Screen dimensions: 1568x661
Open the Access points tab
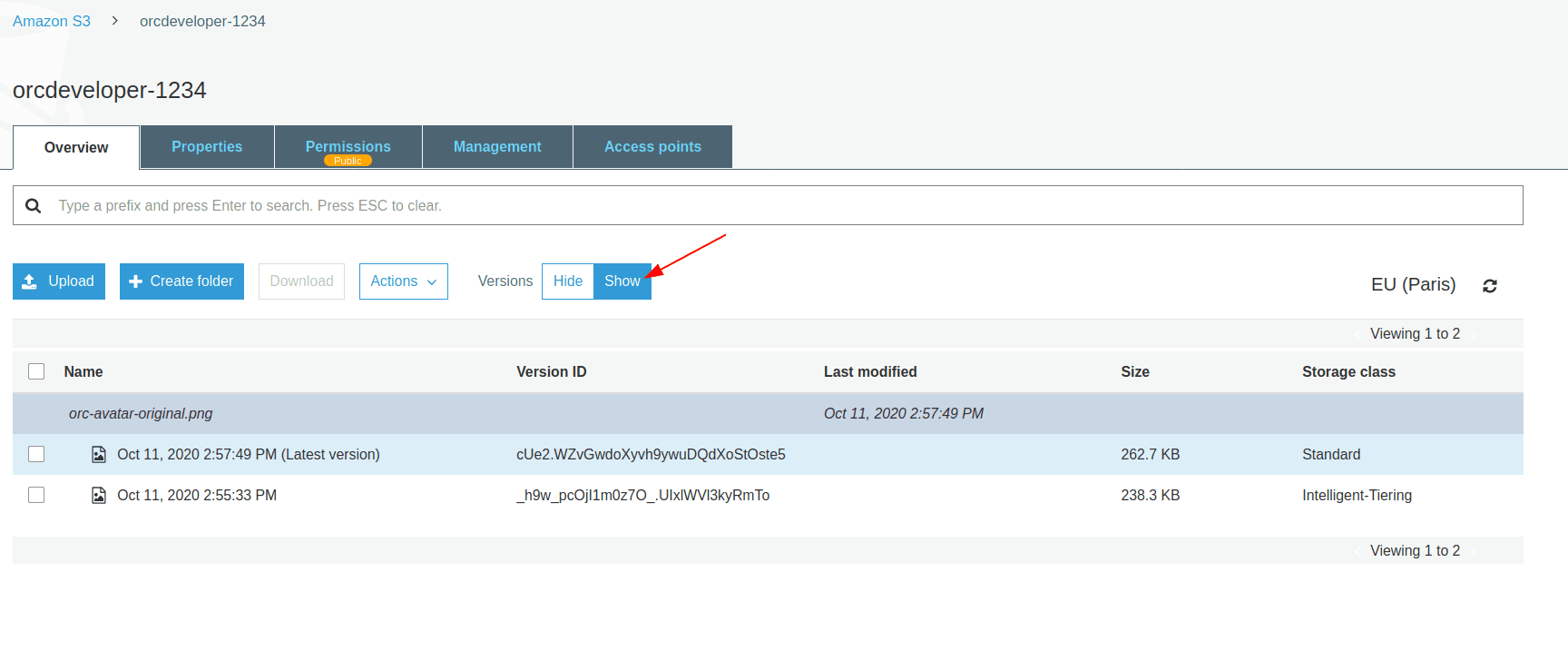click(x=652, y=147)
